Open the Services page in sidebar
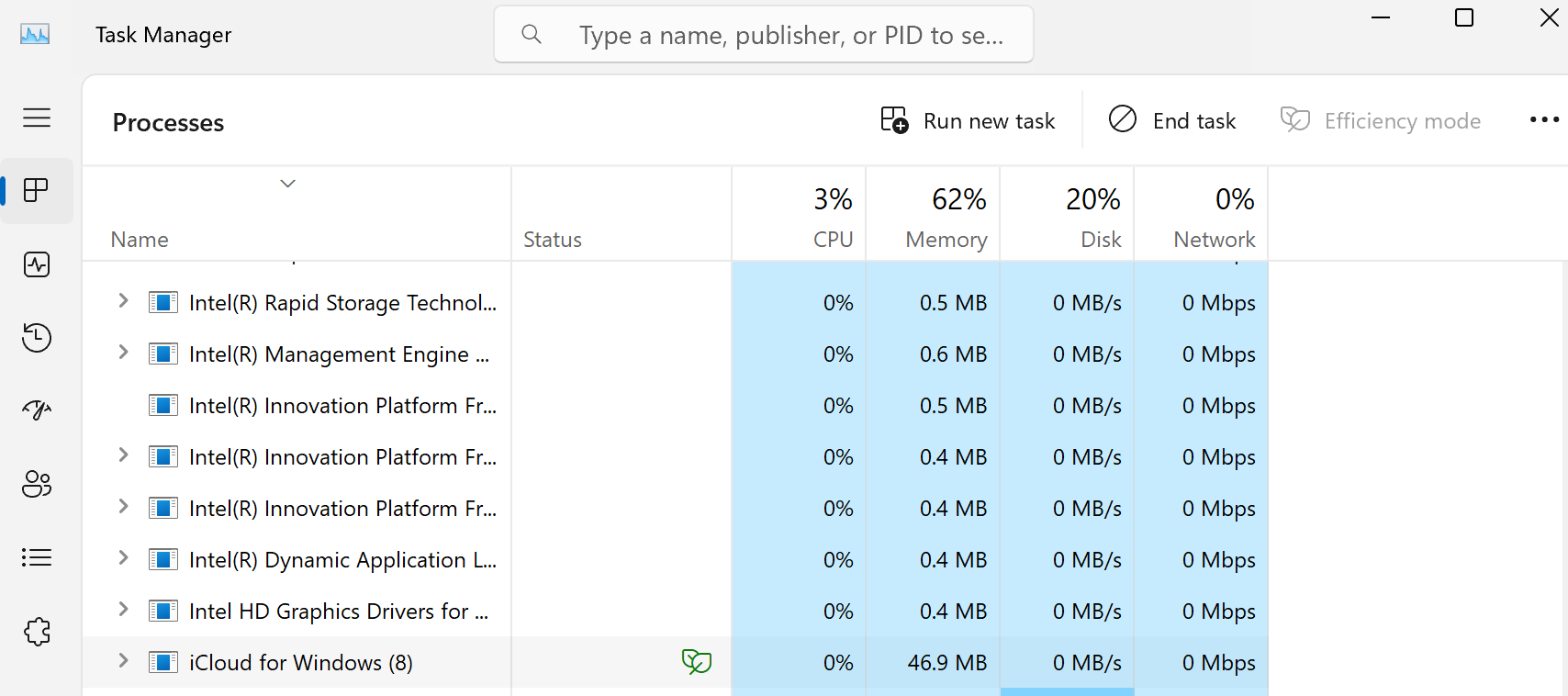This screenshot has height=696, width=1568. (37, 631)
